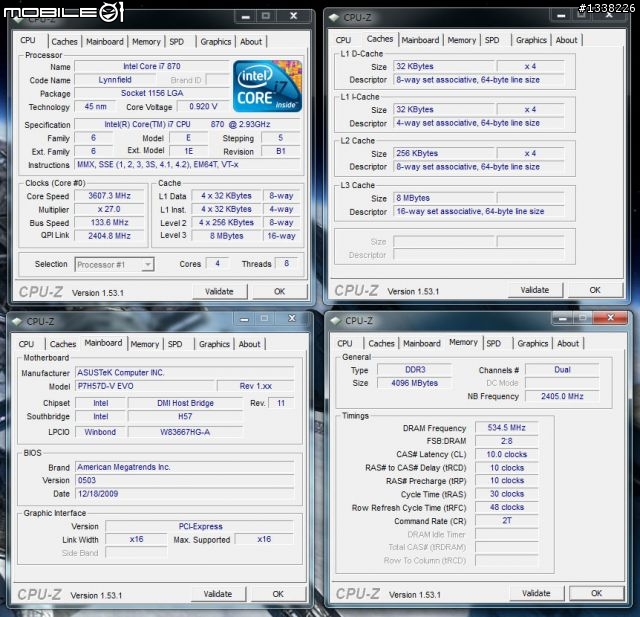Click OK in the Caches window
This screenshot has height=617, width=640.
(x=595, y=290)
